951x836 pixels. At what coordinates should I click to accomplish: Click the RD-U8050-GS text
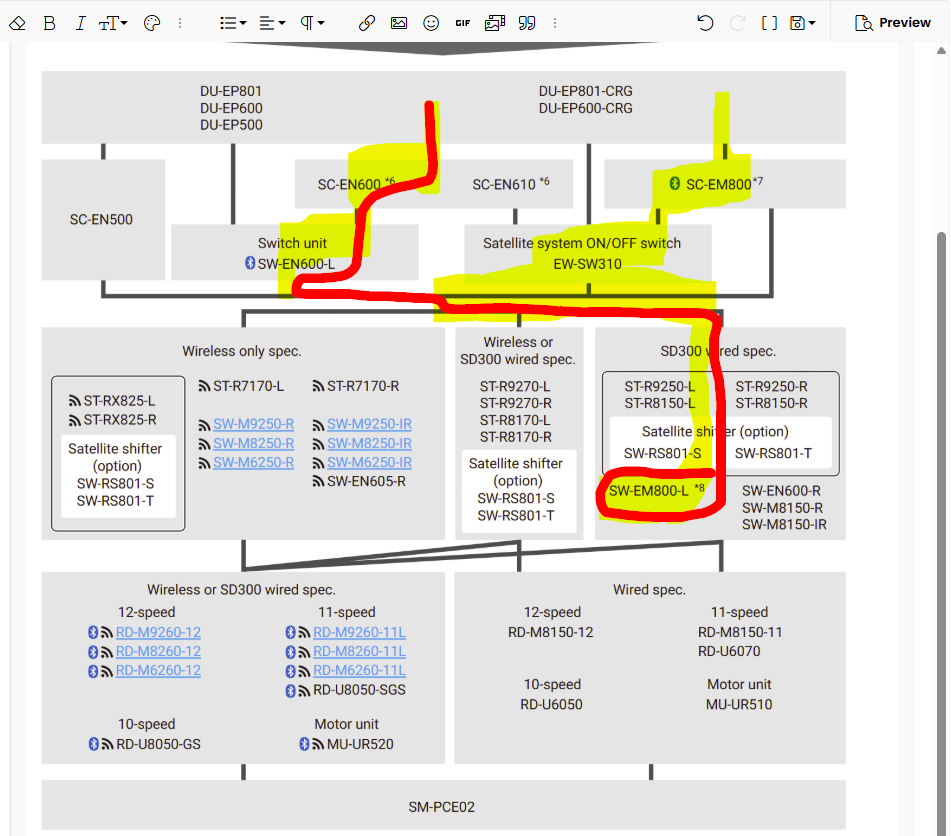158,744
